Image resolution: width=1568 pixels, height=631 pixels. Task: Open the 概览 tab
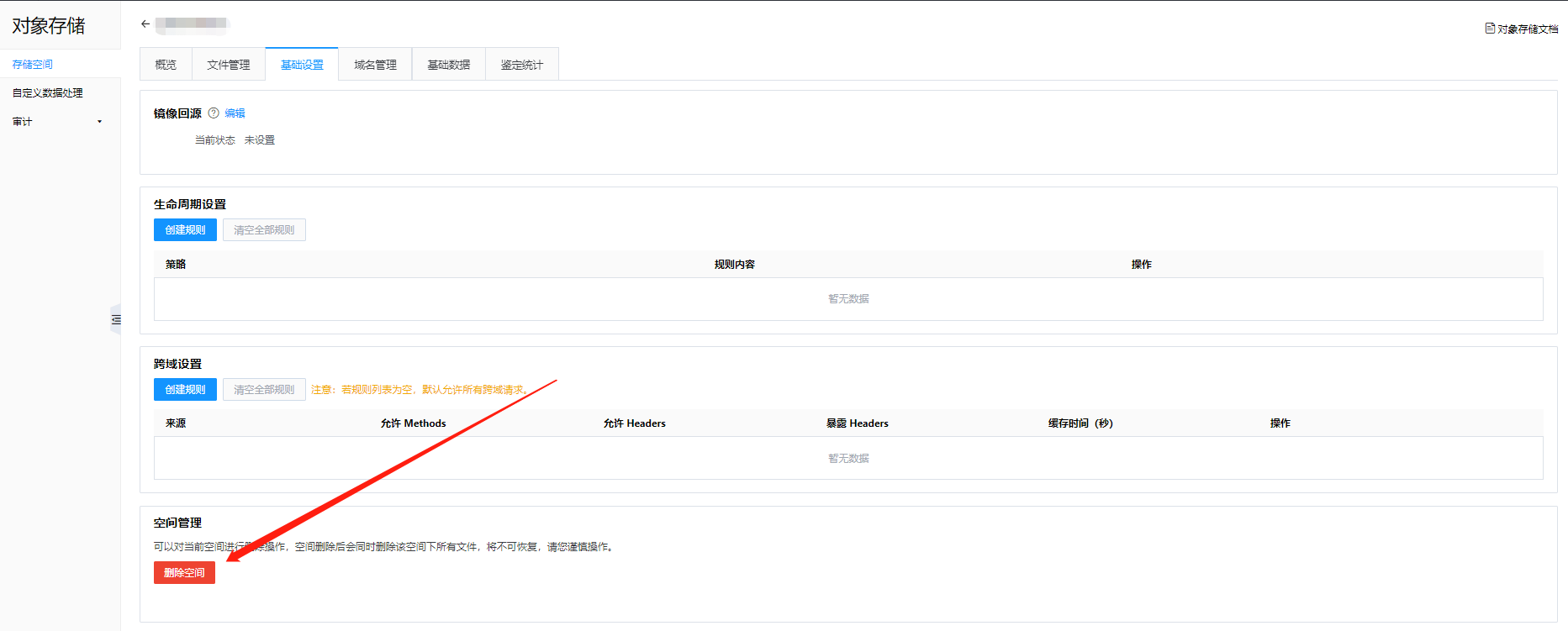pyautogui.click(x=166, y=65)
